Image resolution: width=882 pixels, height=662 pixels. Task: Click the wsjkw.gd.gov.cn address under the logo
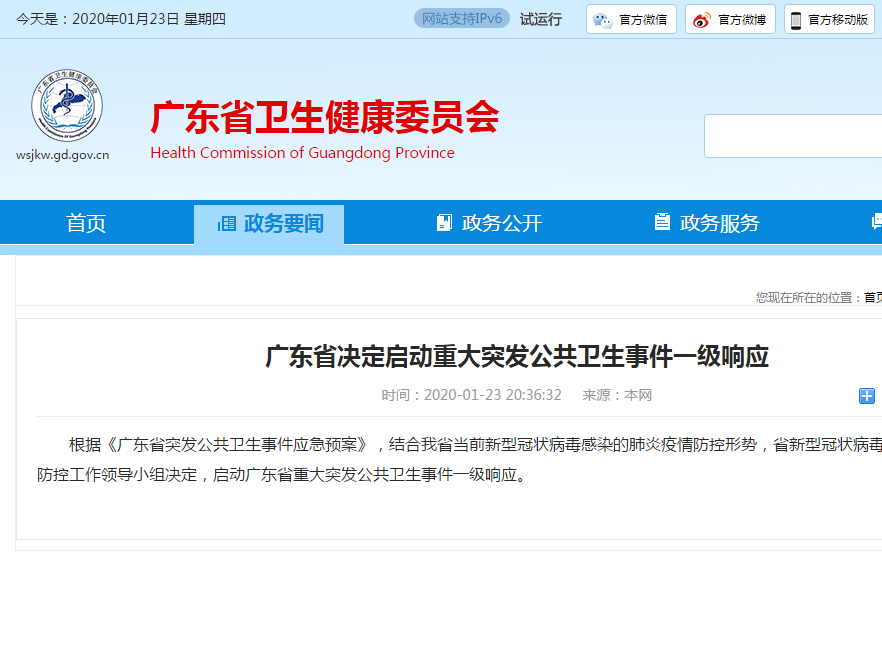click(x=63, y=155)
